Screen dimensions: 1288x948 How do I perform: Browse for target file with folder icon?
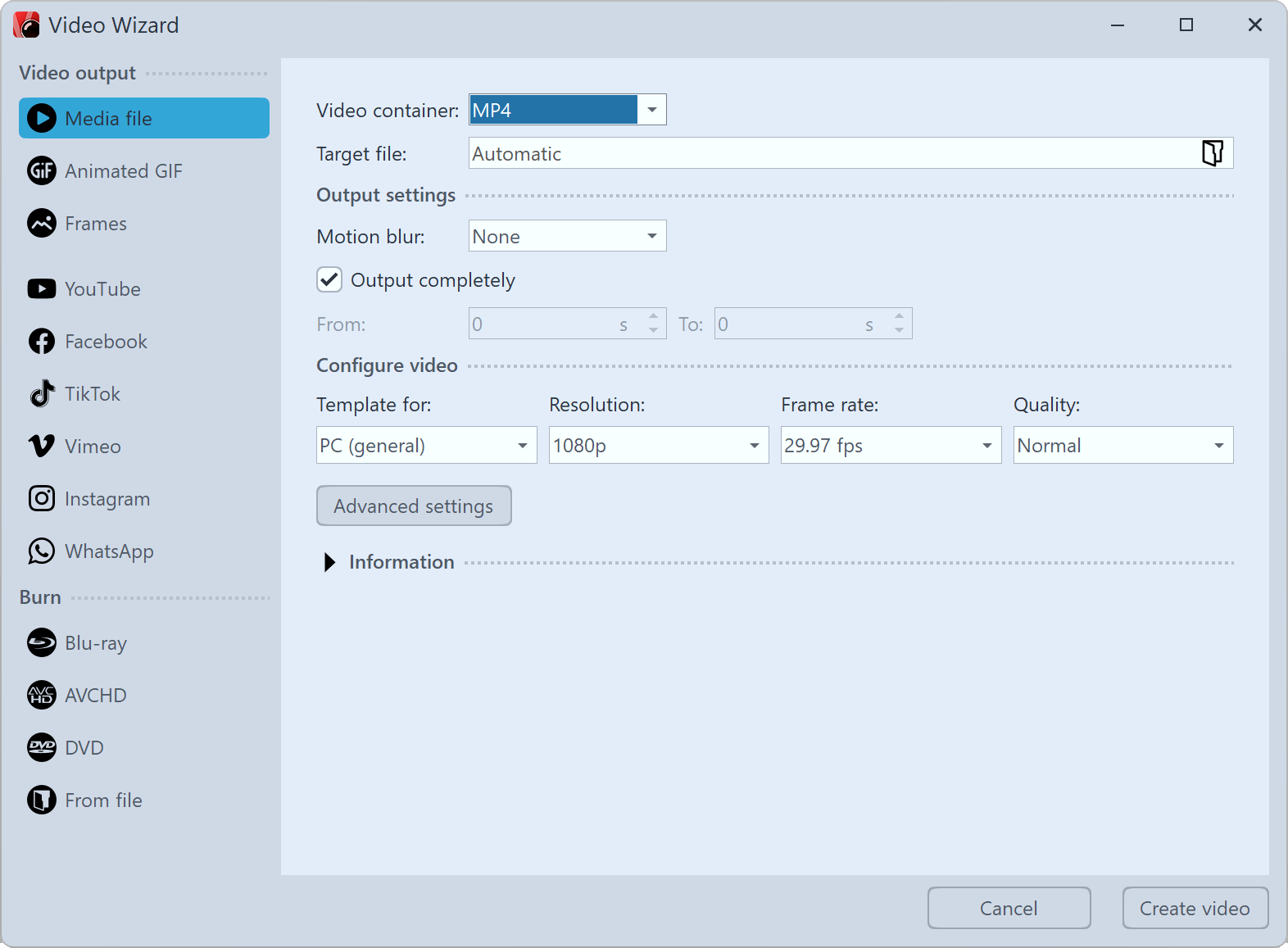[x=1213, y=152]
